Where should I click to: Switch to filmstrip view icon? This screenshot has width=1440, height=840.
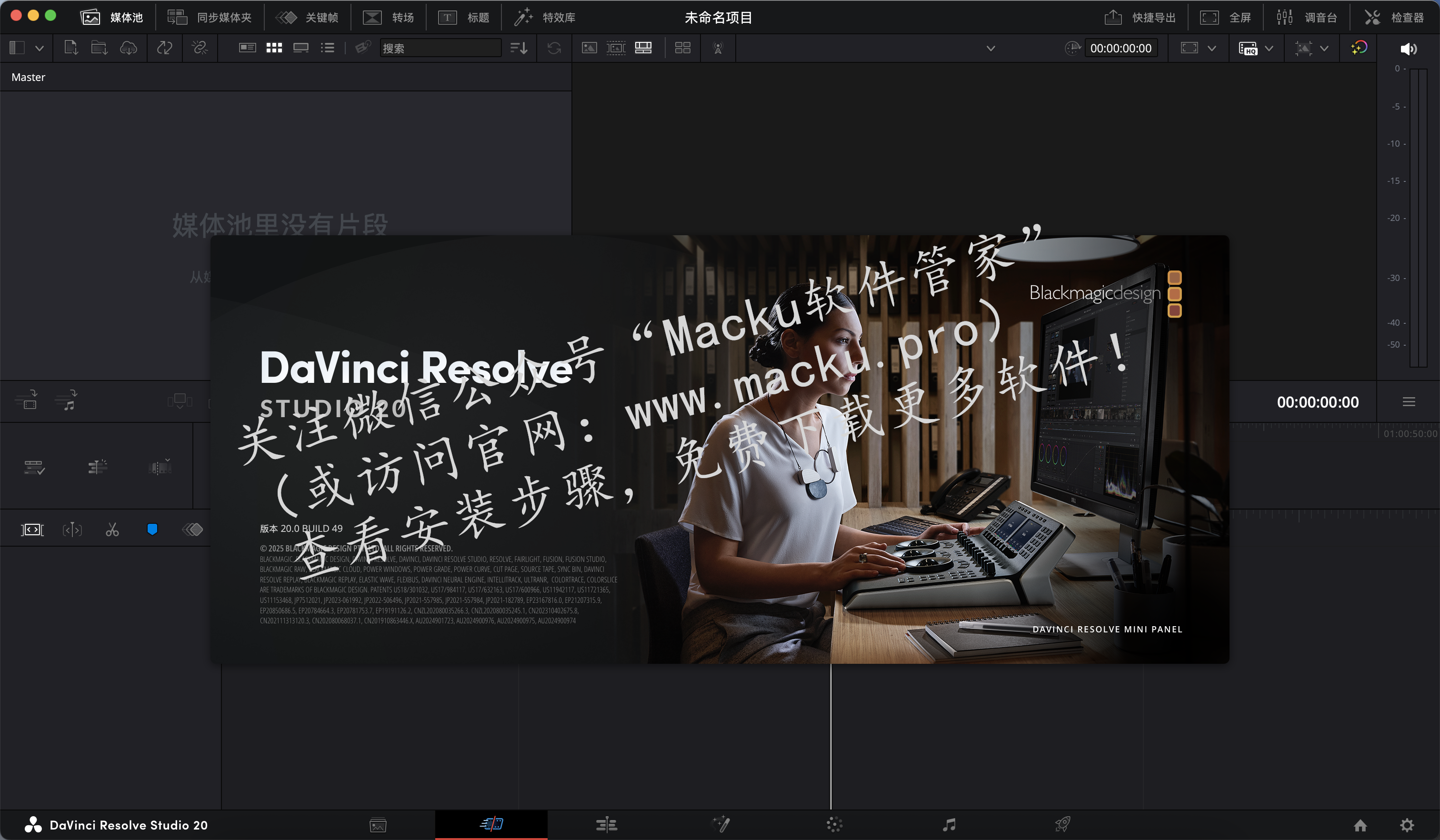(301, 48)
